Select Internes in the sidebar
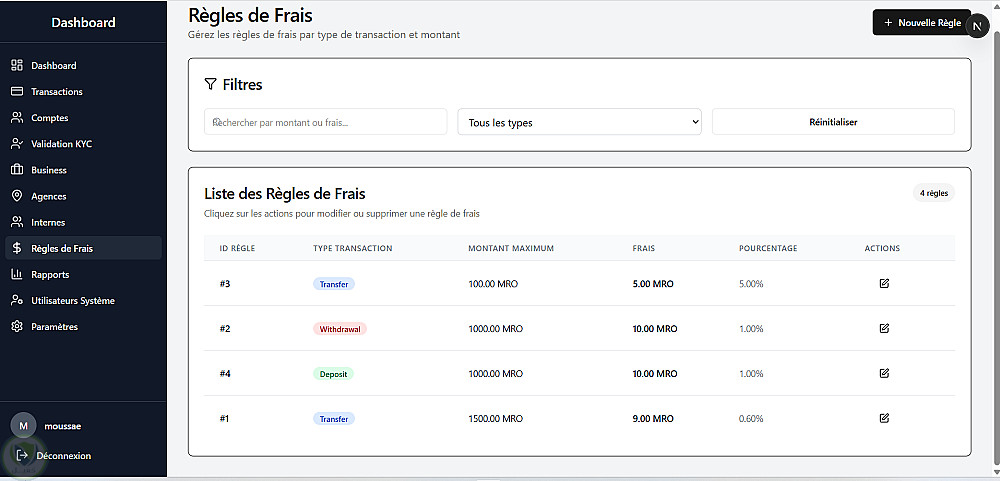 tap(48, 222)
